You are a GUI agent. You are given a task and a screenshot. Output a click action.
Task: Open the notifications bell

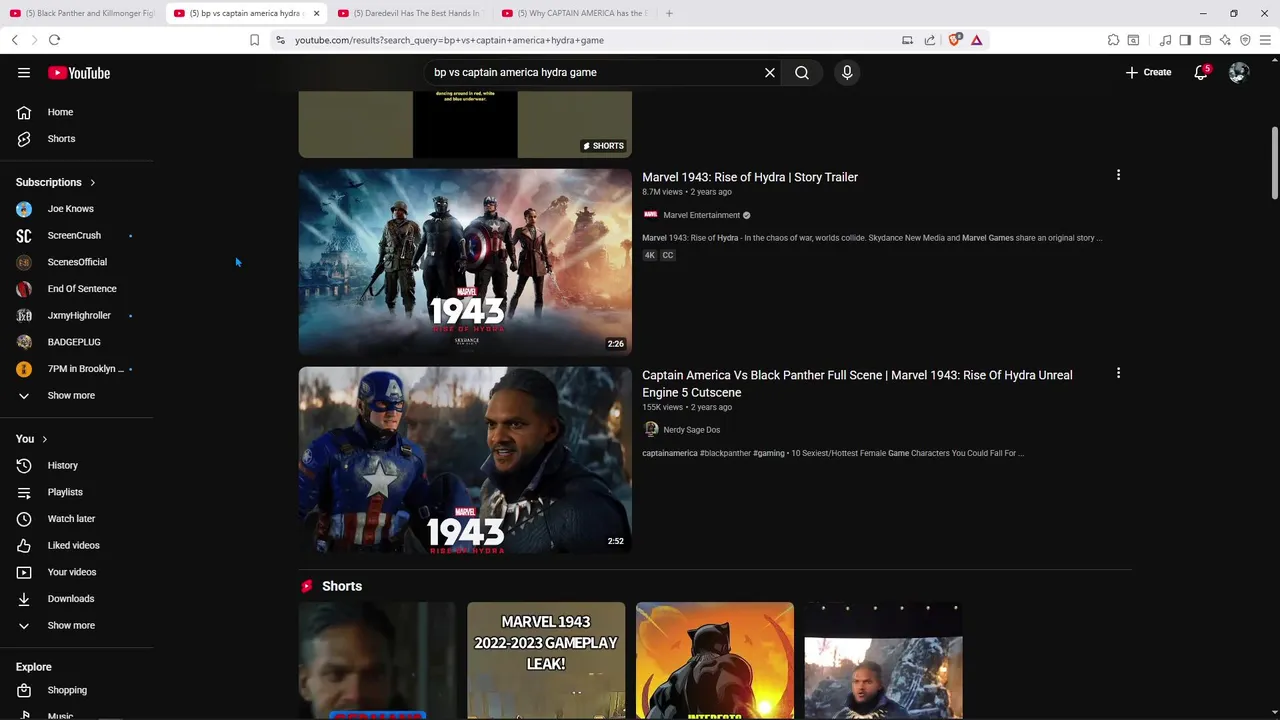[x=1201, y=73]
